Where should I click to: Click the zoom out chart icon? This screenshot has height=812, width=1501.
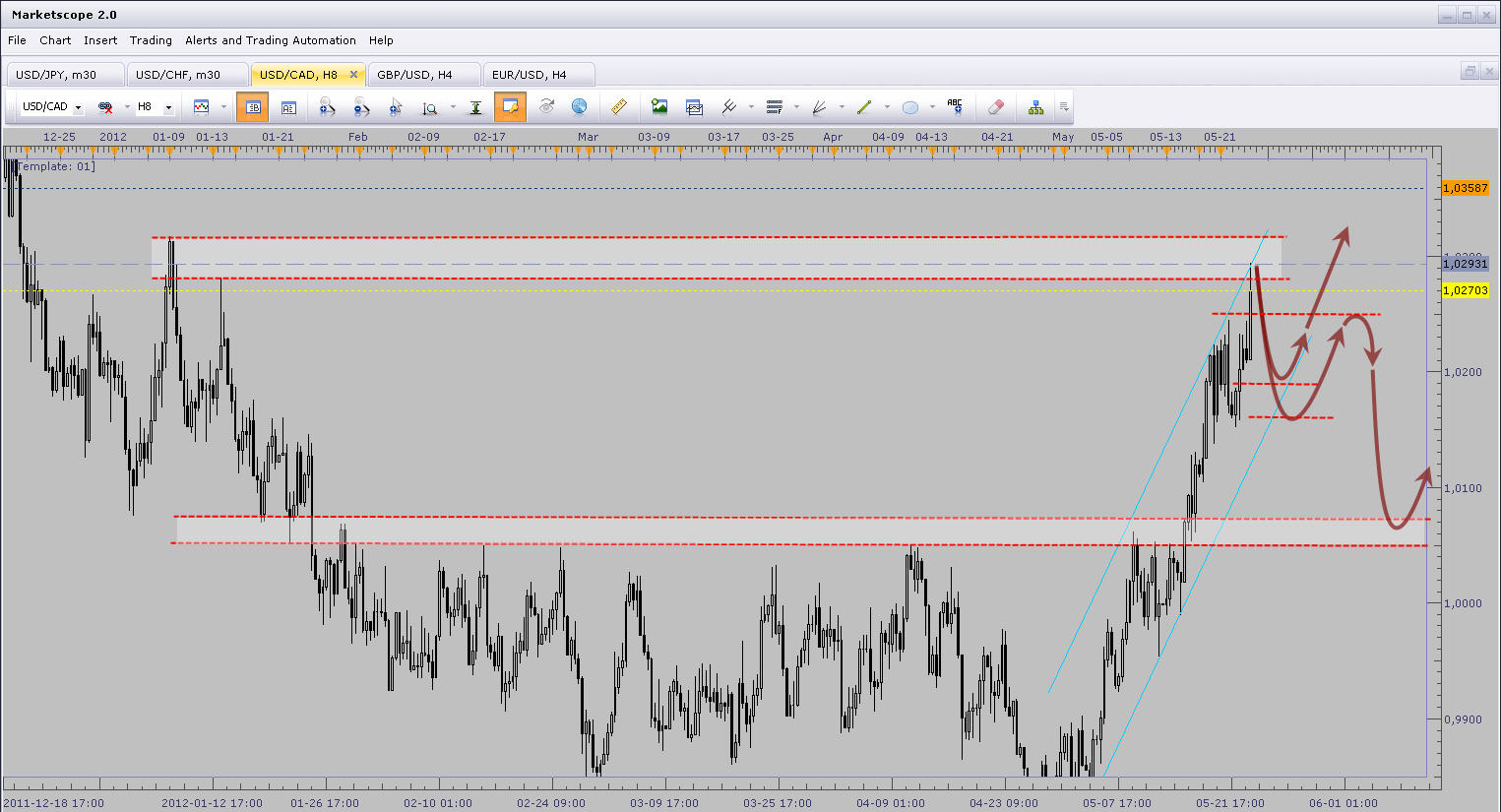361,107
